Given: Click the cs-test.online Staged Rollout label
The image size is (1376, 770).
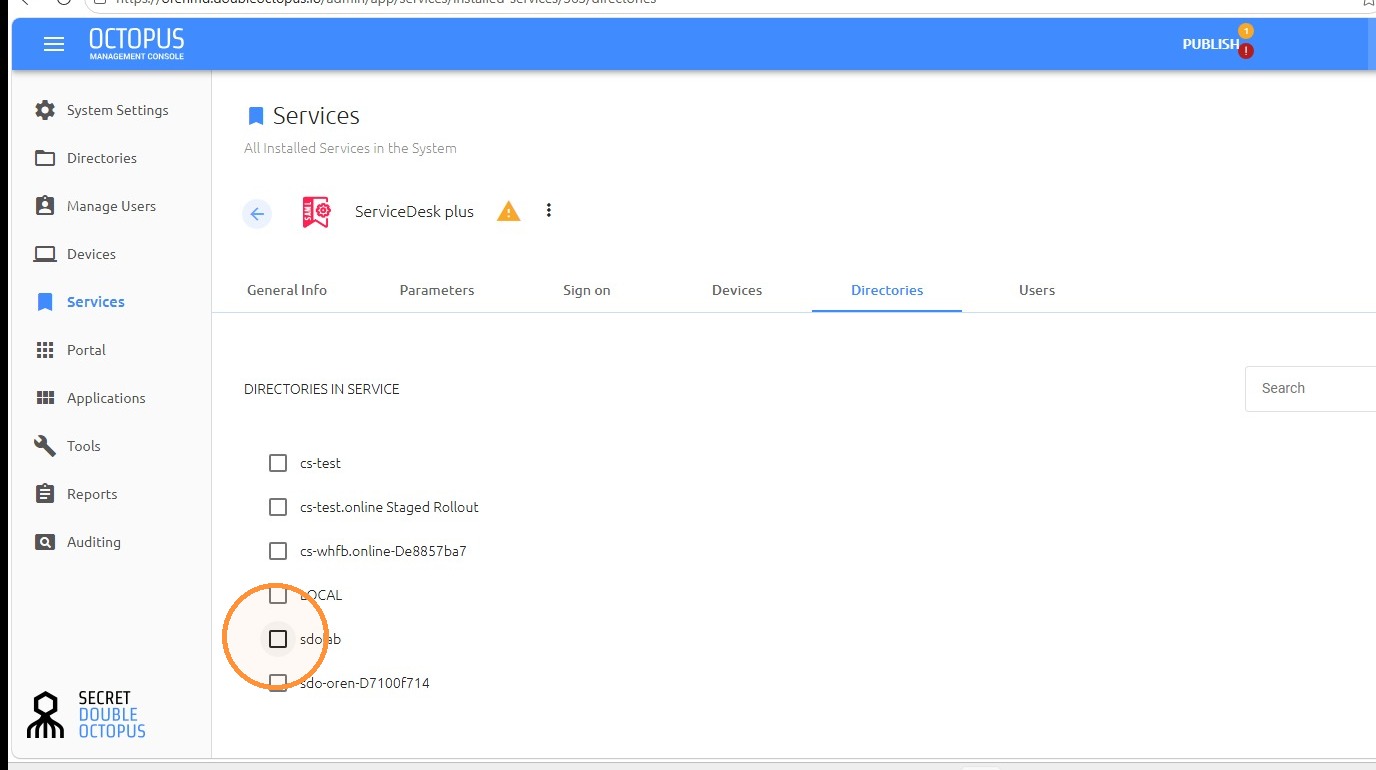Looking at the screenshot, I should tap(389, 507).
